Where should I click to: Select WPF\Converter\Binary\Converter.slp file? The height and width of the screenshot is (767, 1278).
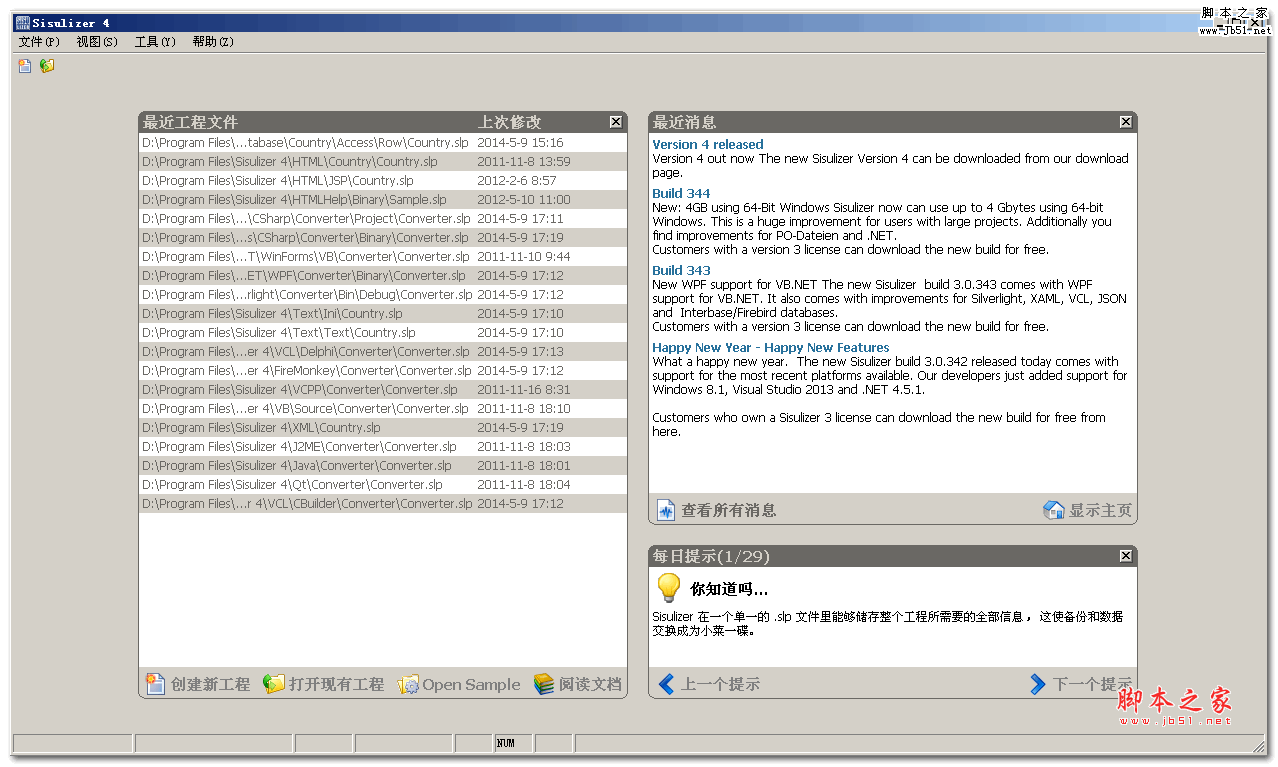[x=383, y=276]
